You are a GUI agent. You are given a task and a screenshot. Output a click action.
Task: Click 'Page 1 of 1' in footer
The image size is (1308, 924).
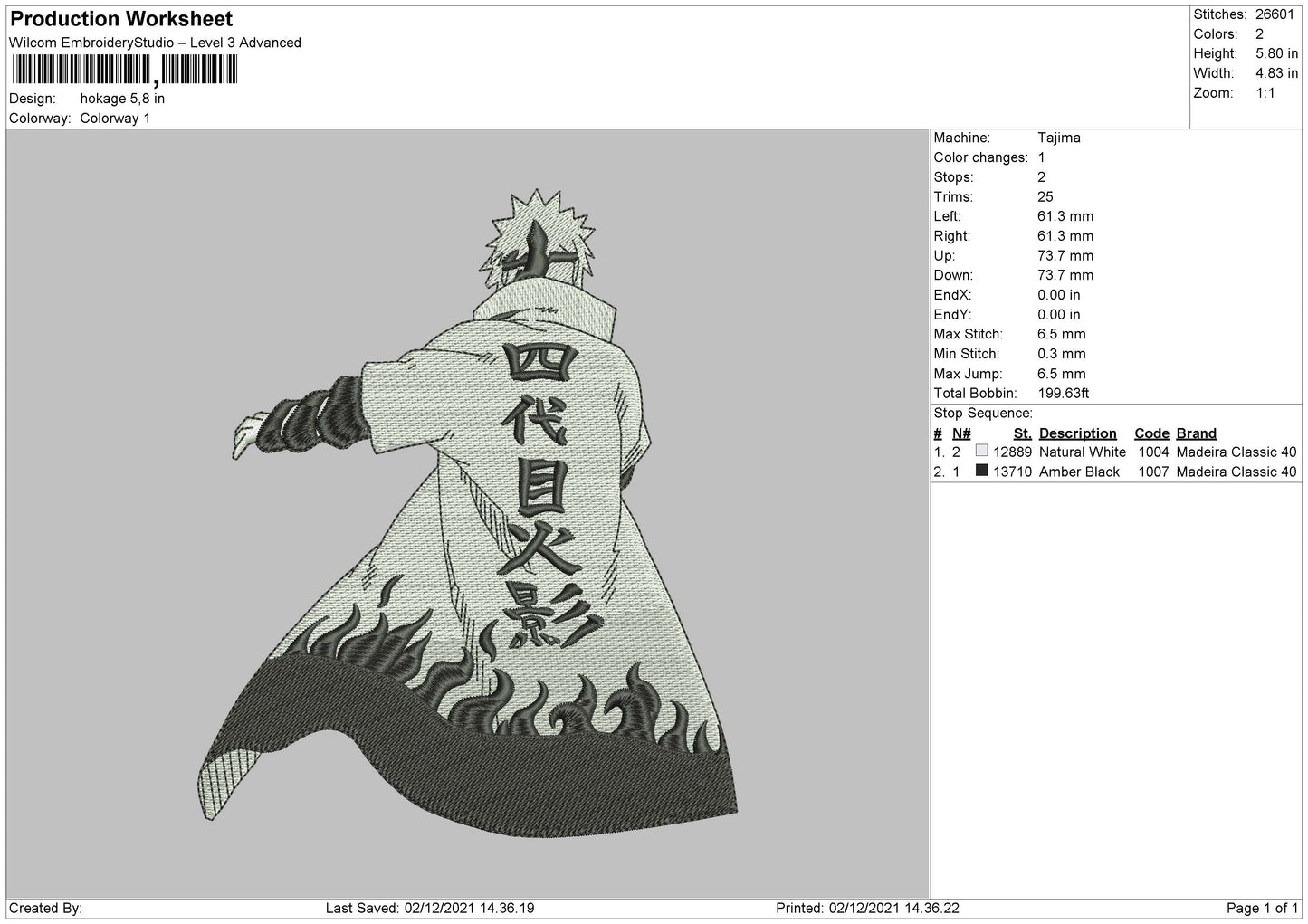pos(1262,908)
